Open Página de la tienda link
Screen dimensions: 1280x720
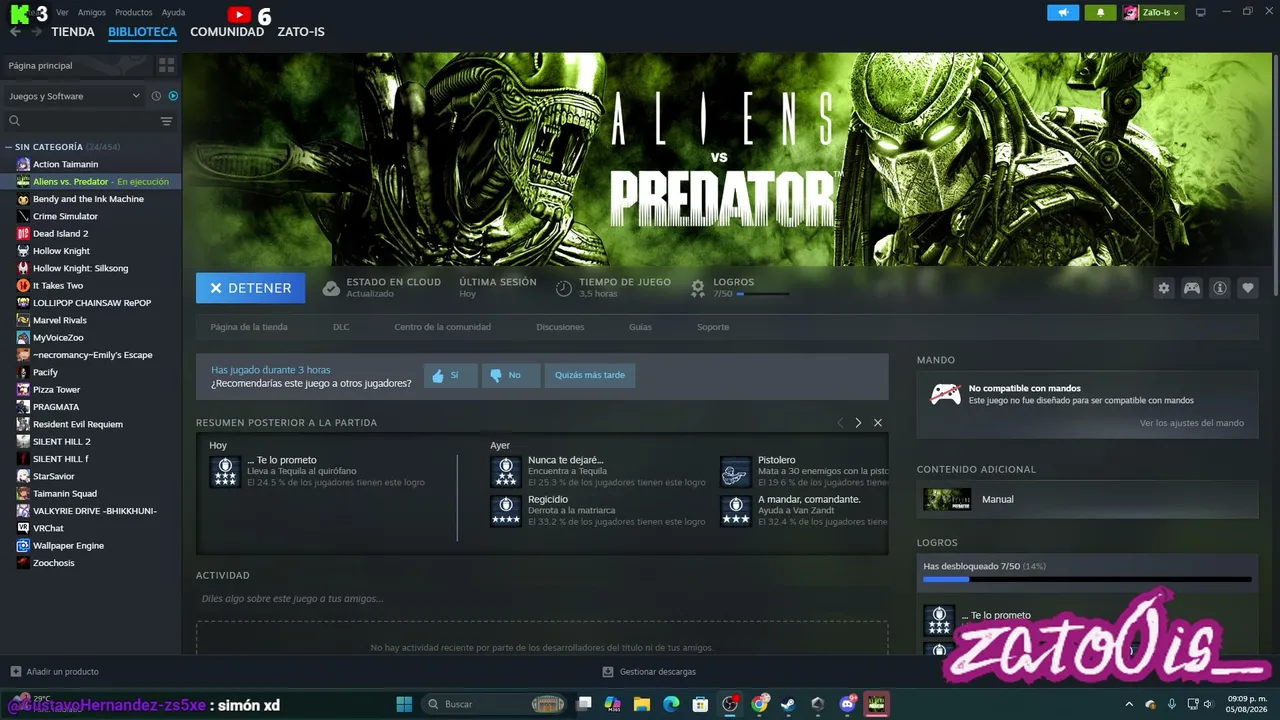click(249, 327)
